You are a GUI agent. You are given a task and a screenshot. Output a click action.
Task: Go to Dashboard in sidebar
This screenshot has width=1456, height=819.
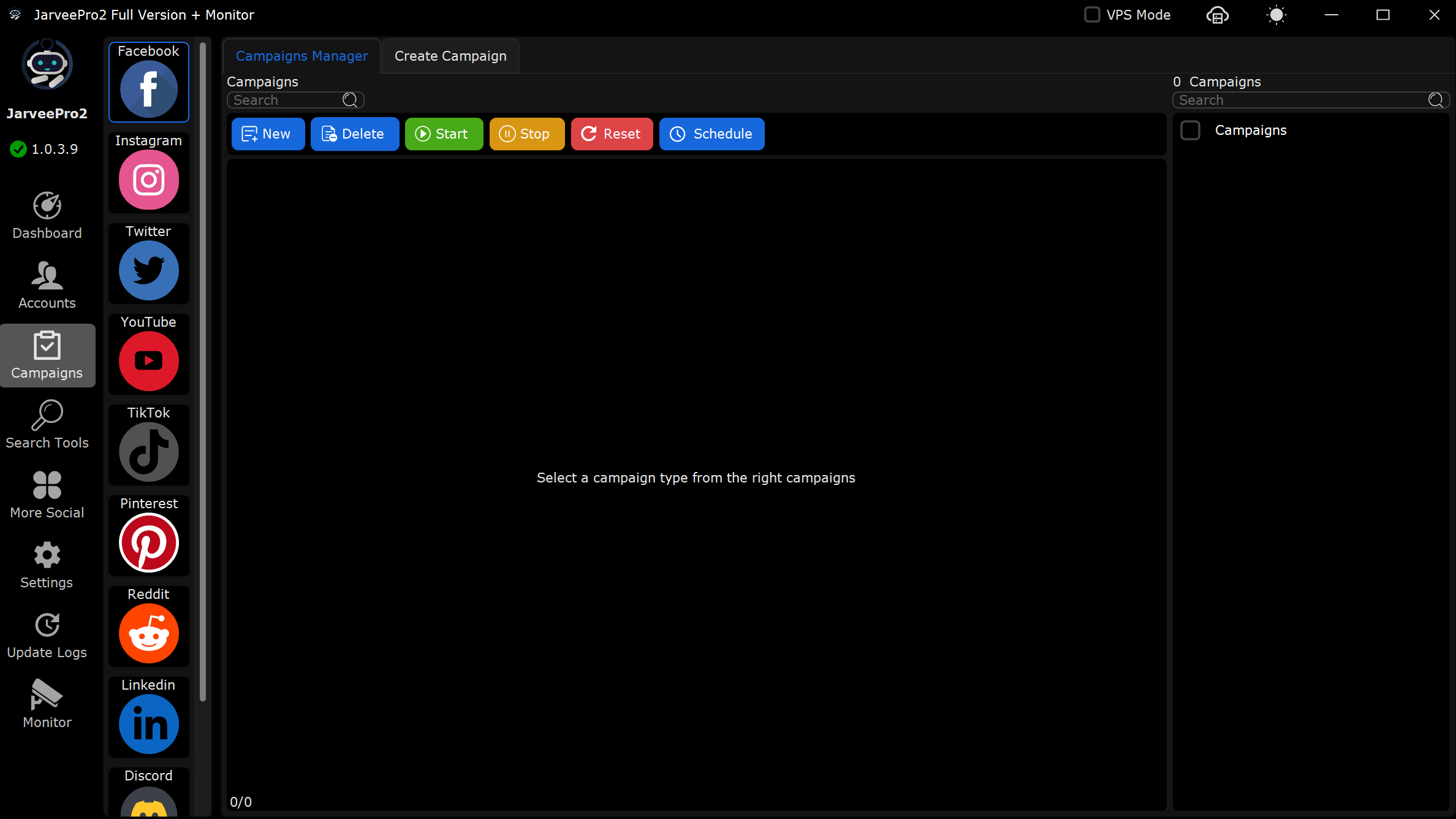tap(47, 216)
